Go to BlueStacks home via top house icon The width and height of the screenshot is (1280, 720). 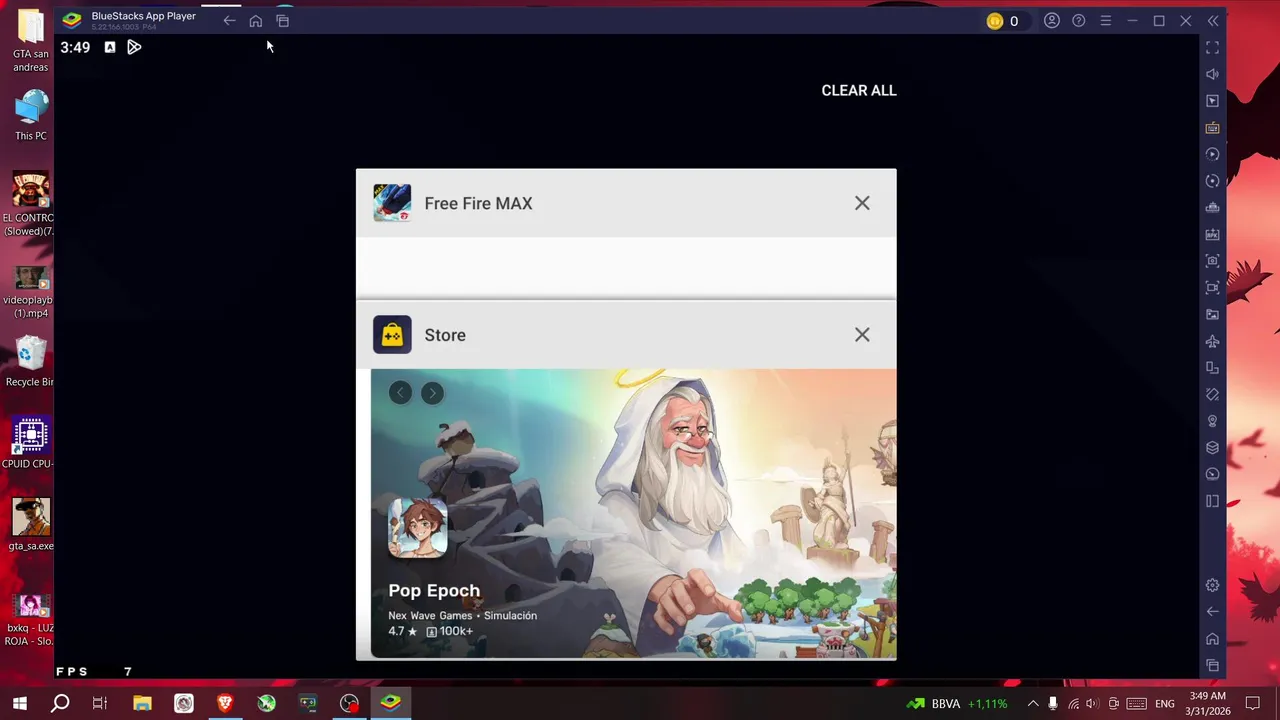[x=256, y=21]
